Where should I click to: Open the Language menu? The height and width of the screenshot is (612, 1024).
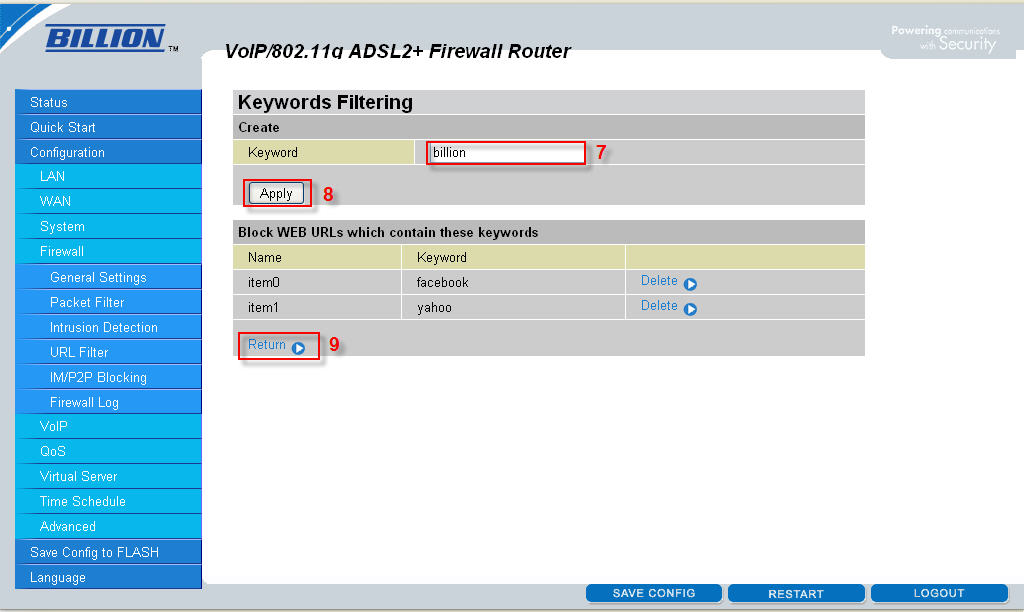108,577
